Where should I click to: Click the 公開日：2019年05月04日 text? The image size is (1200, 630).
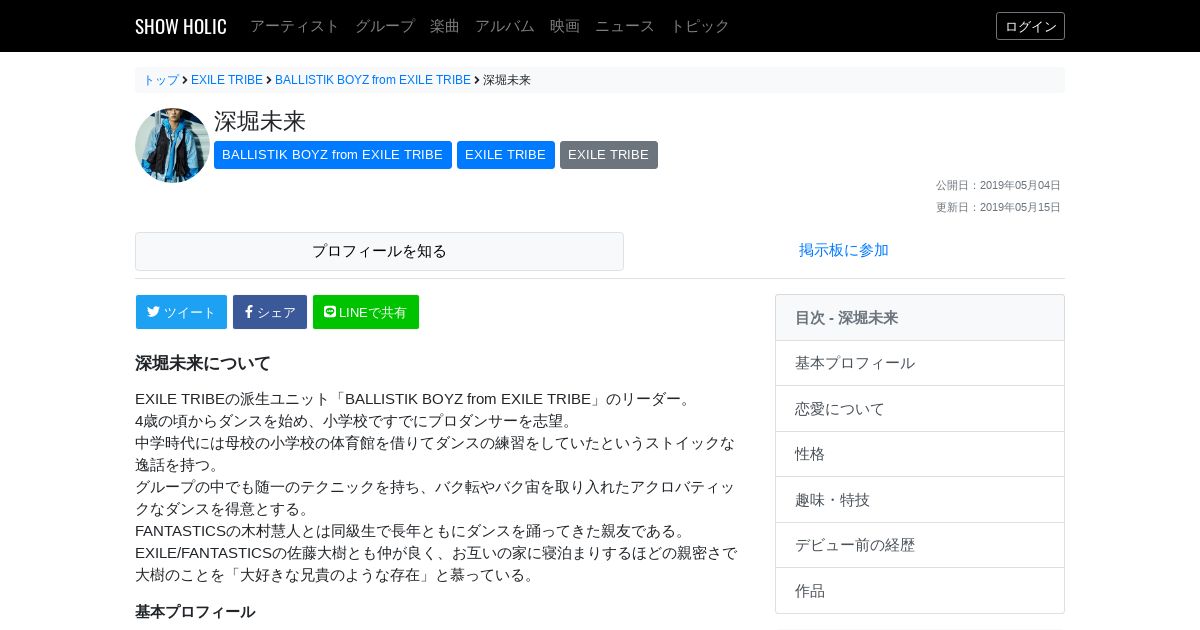(998, 185)
